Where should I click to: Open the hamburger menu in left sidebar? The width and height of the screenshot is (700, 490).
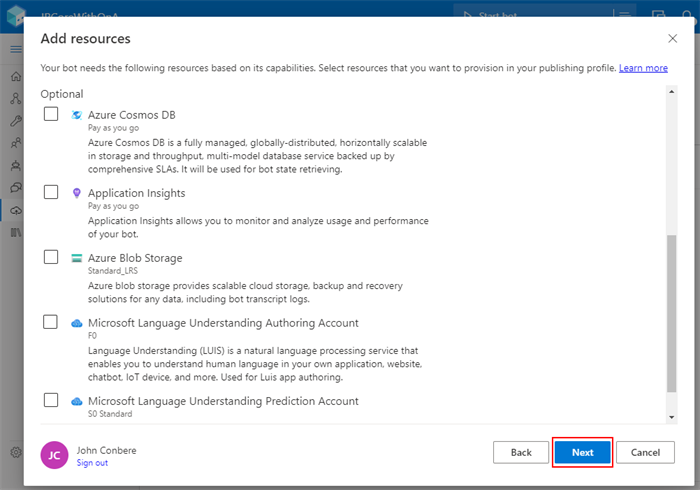(x=15, y=49)
